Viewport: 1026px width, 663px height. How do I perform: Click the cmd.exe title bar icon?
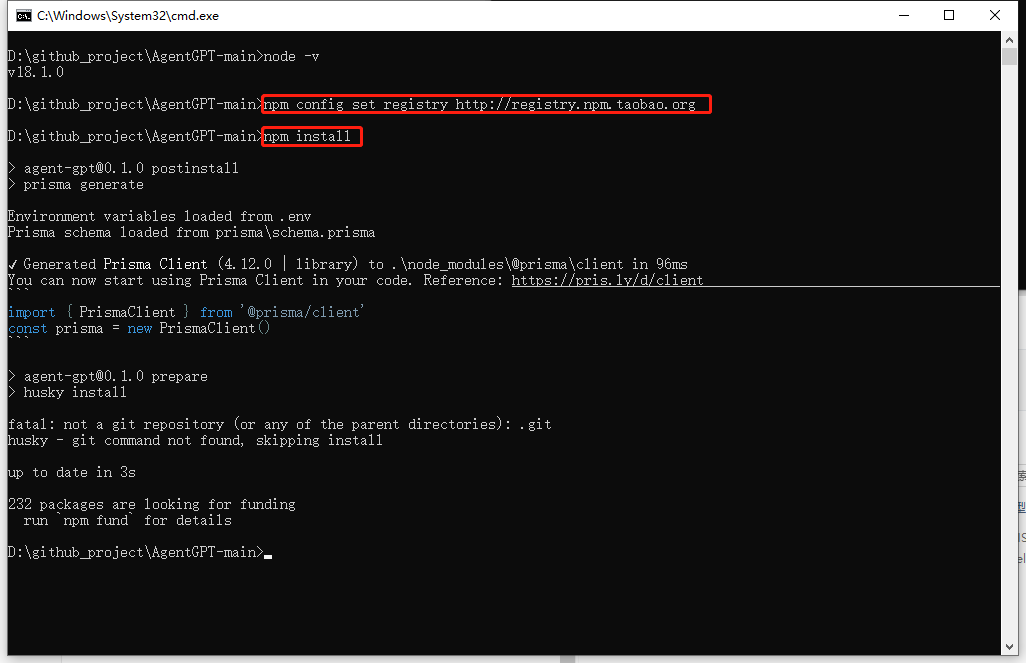coord(24,16)
